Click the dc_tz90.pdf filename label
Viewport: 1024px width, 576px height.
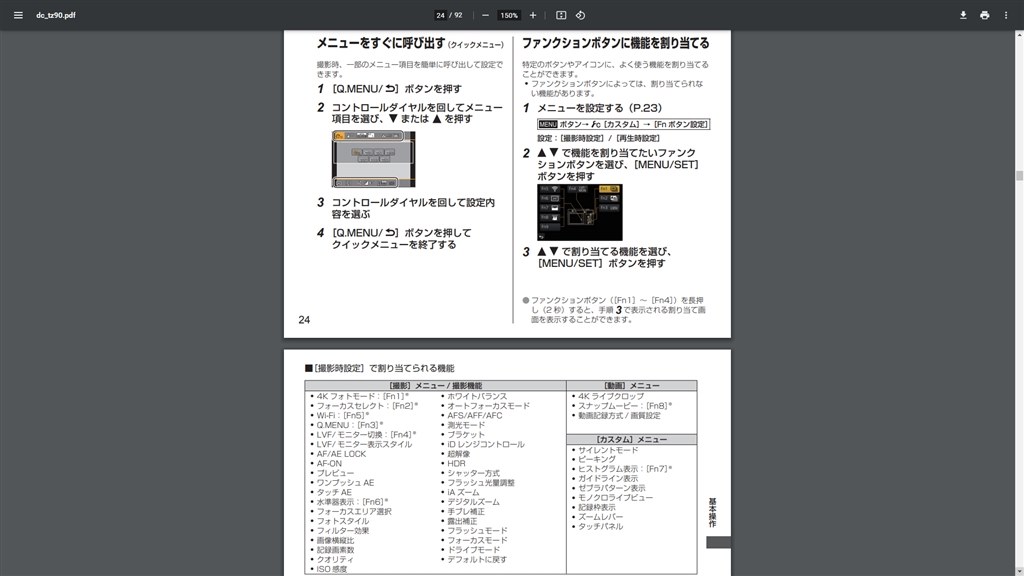tap(55, 15)
